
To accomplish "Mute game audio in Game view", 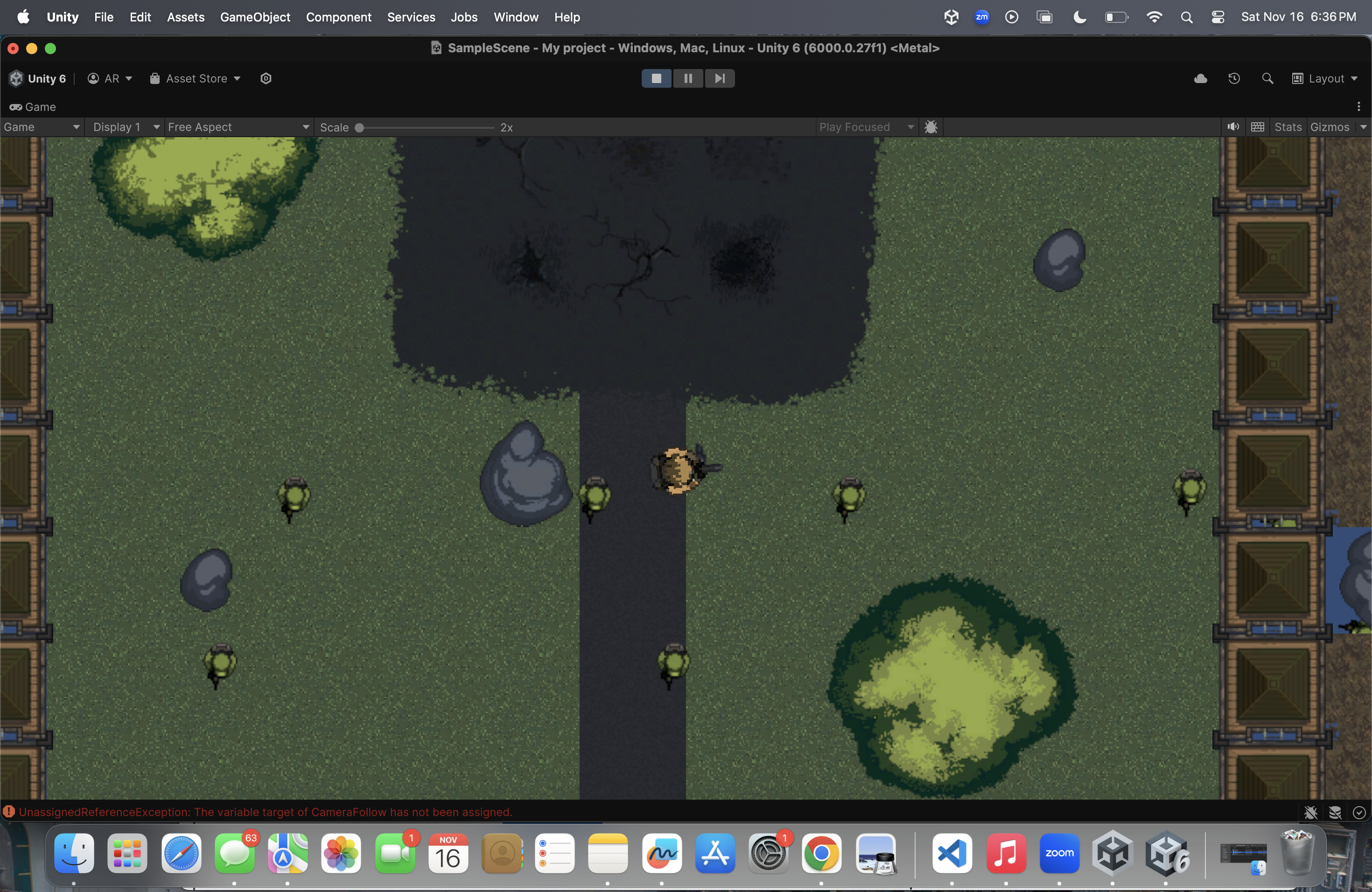I will pyautogui.click(x=1232, y=127).
